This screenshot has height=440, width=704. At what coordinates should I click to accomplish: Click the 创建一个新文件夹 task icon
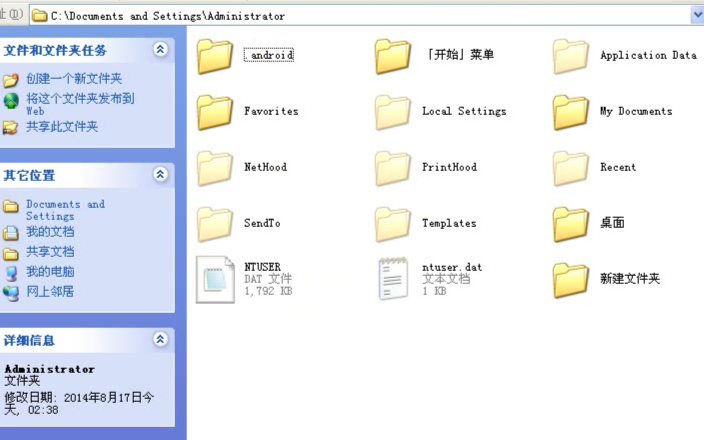point(11,80)
